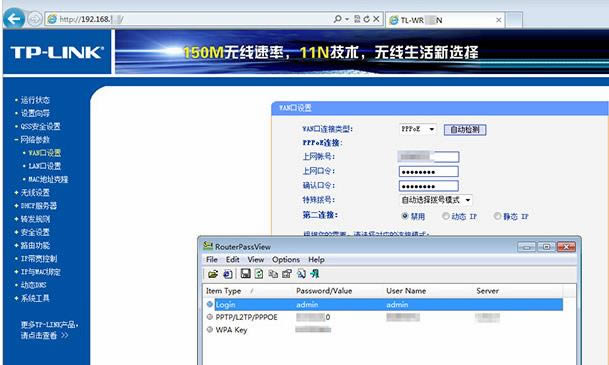This screenshot has height=365, width=609.
Task: Select the TL-WR browser tab
Action: [x=445, y=20]
